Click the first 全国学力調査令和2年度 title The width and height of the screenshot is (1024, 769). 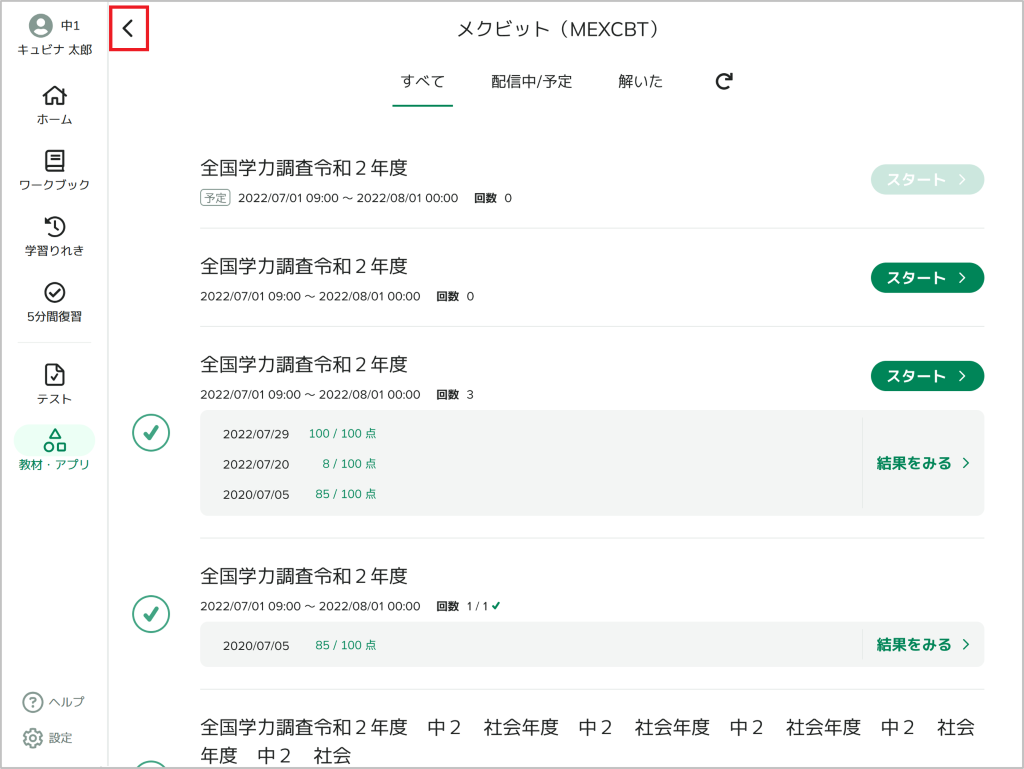tap(304, 168)
